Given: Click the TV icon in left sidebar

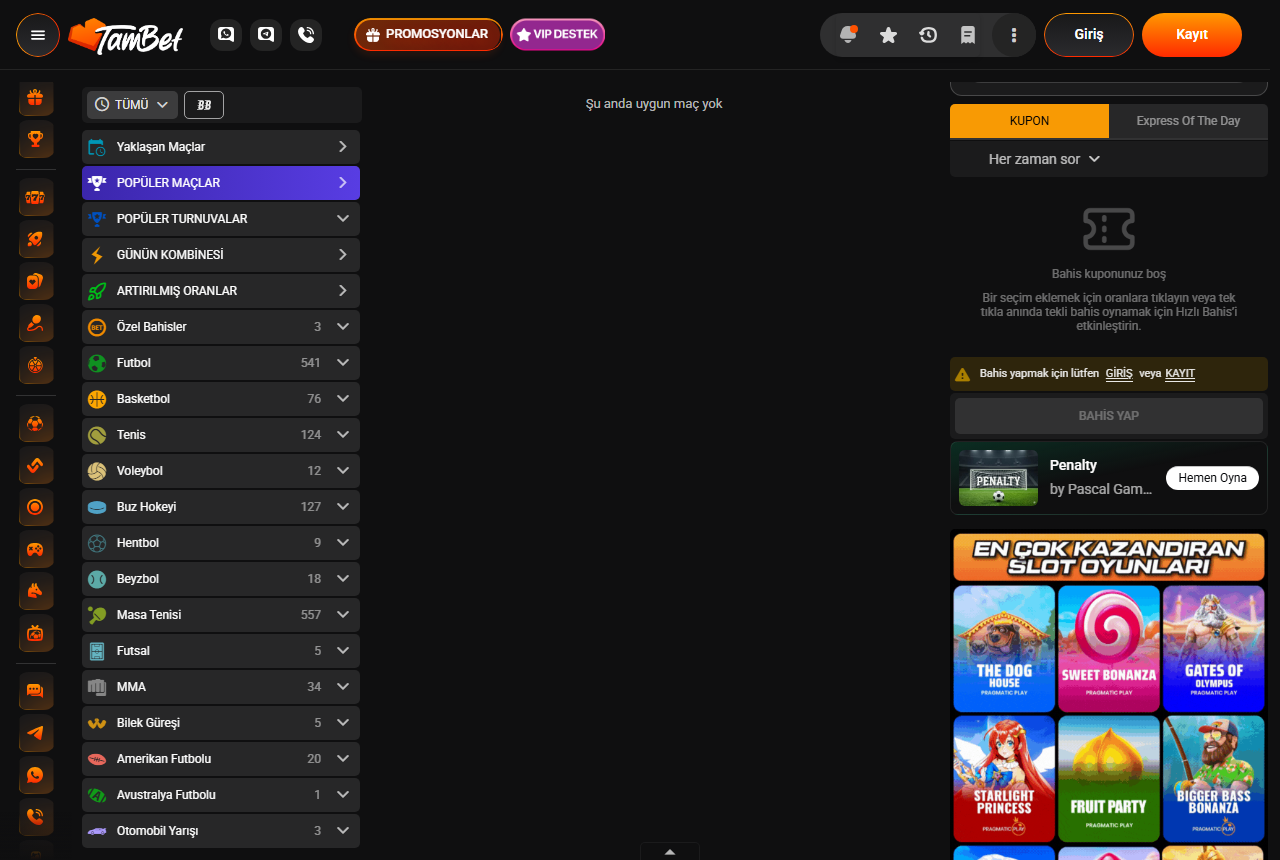Looking at the screenshot, I should tap(36, 634).
